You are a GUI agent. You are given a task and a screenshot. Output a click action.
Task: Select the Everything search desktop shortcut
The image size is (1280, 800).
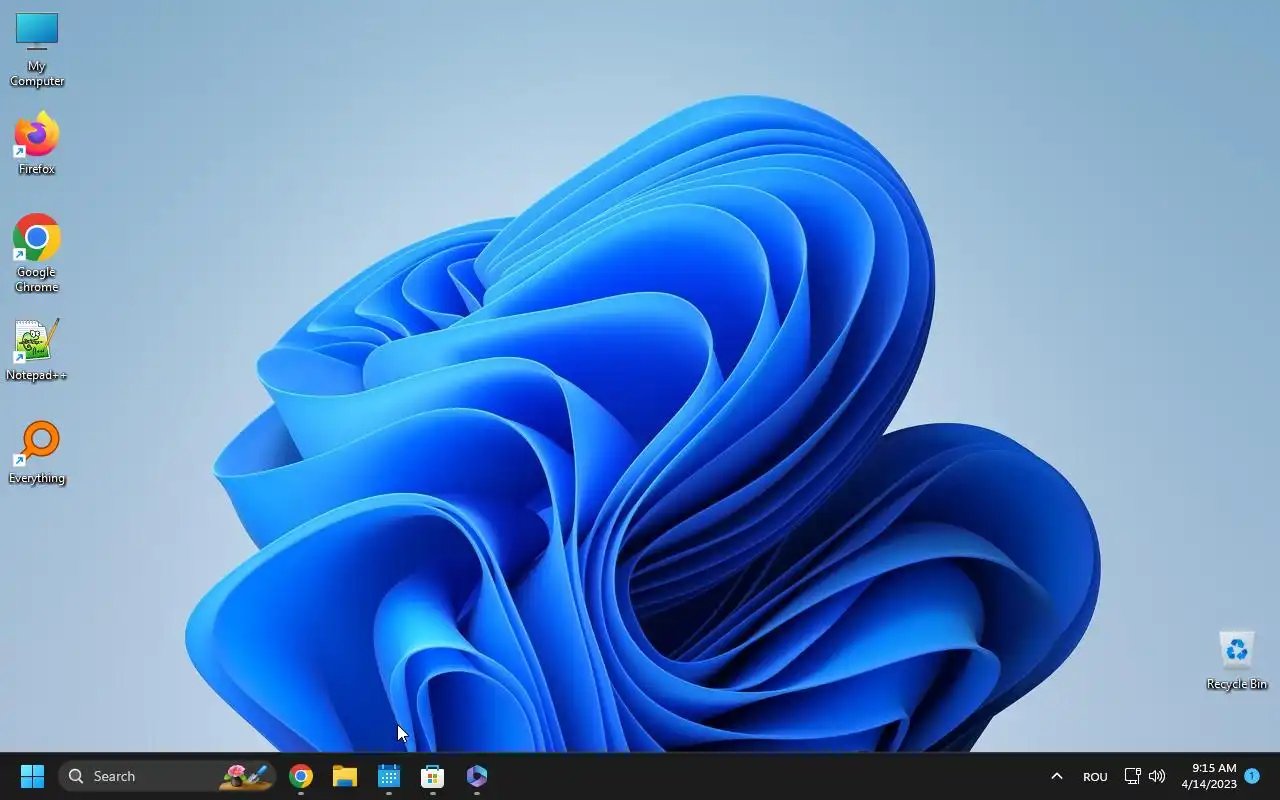pos(37,453)
